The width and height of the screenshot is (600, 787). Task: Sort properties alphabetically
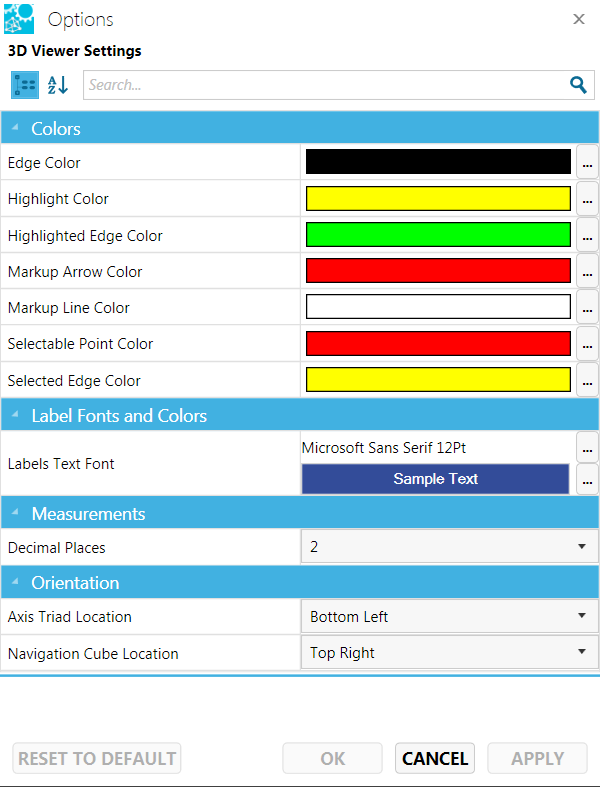[58, 85]
